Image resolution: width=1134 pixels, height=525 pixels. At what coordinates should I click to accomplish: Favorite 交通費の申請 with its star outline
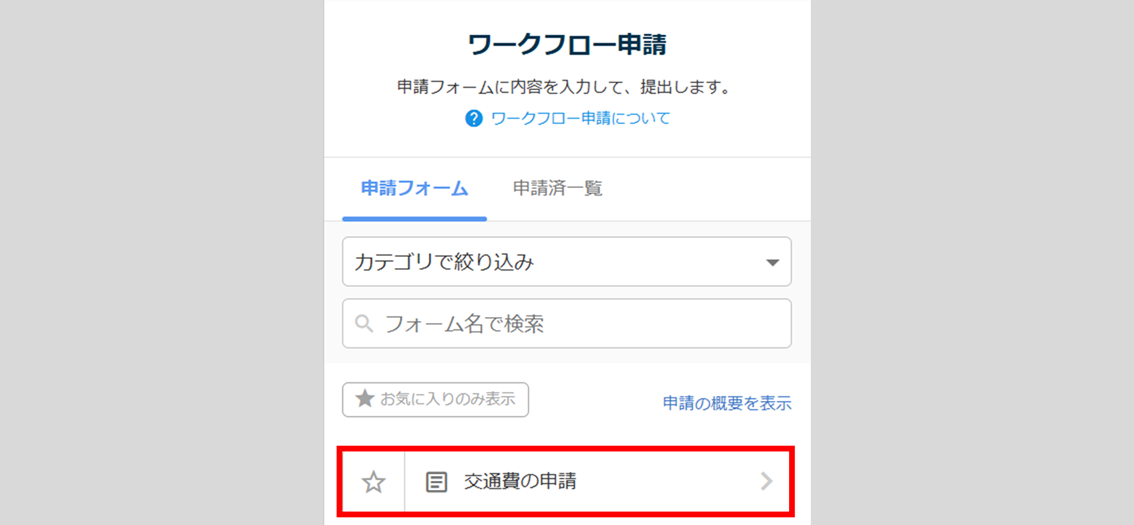click(373, 483)
